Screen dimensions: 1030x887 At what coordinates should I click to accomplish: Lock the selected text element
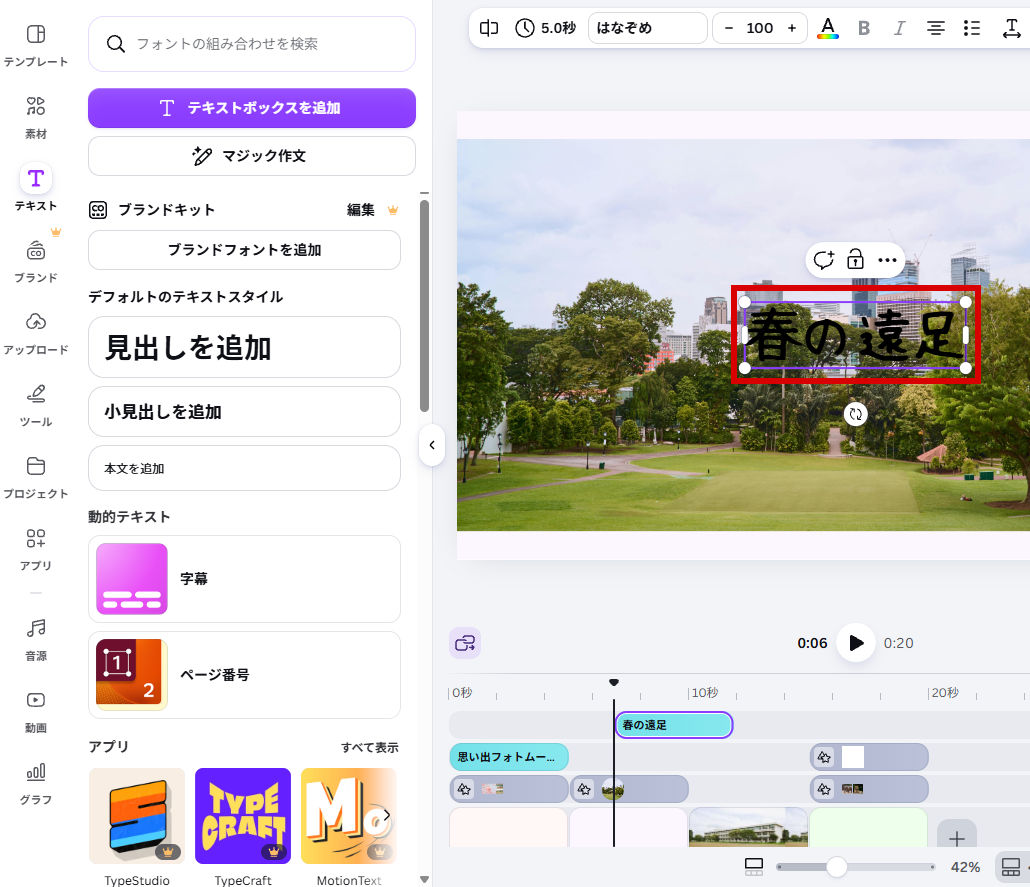855,260
